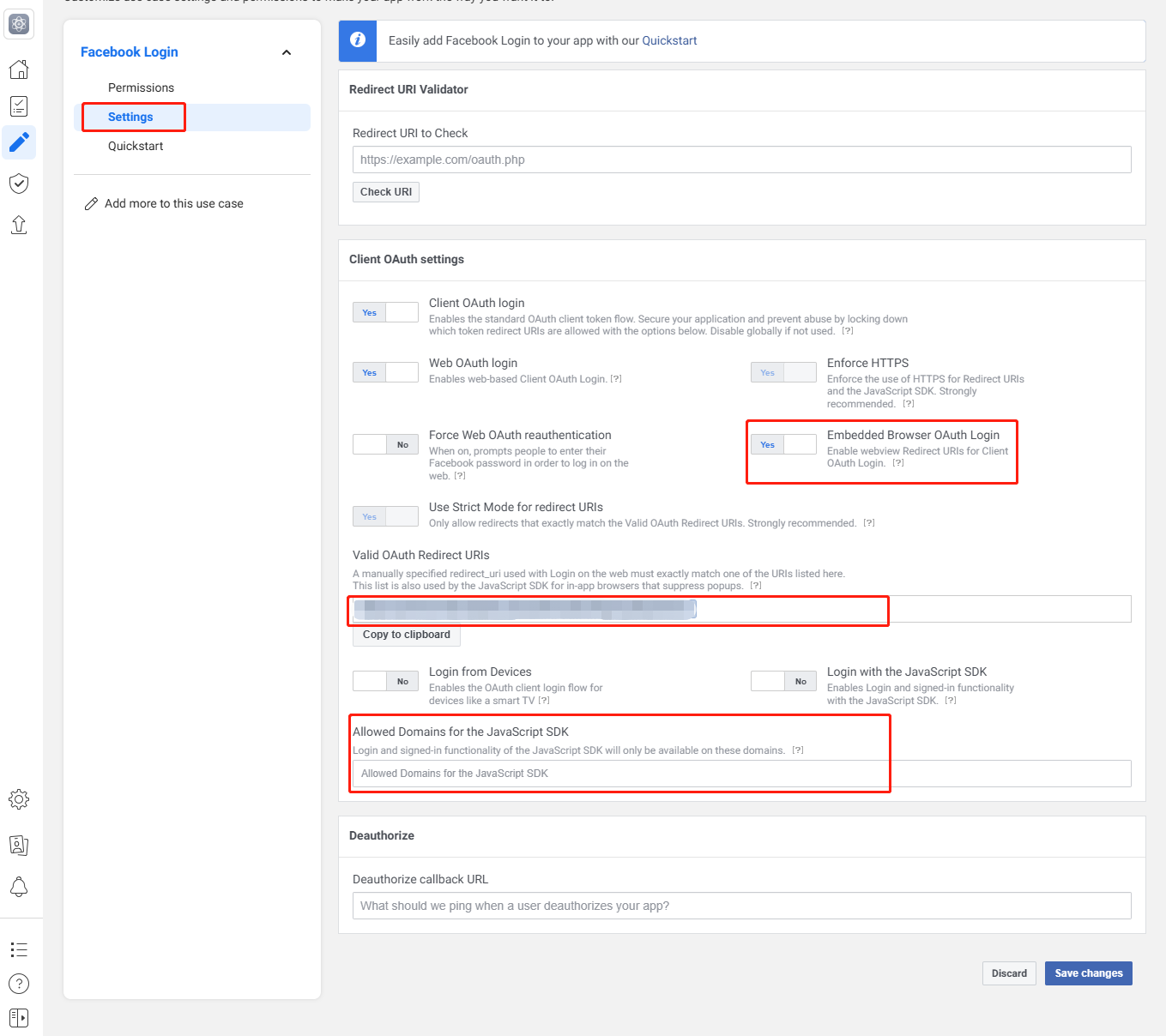Open alerts bell icon

point(19,887)
